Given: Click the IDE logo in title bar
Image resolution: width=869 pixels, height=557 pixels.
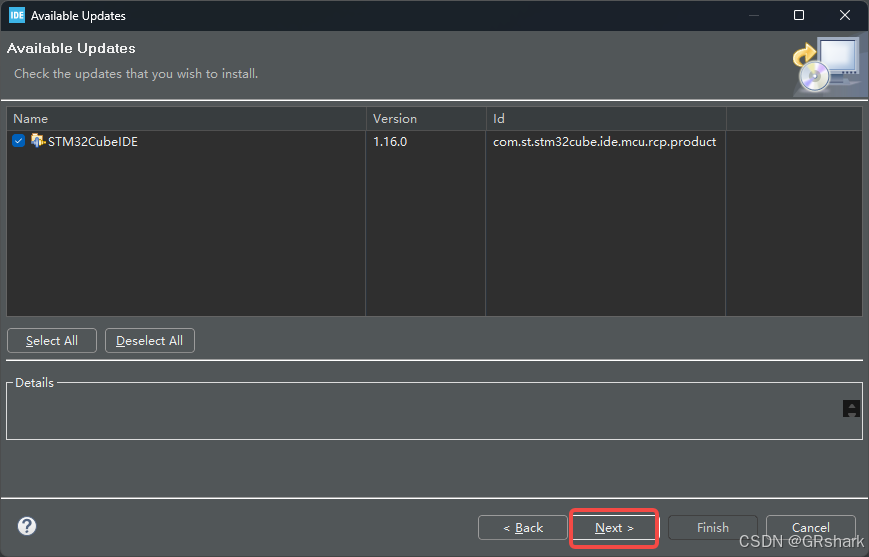Looking at the screenshot, I should point(17,15).
